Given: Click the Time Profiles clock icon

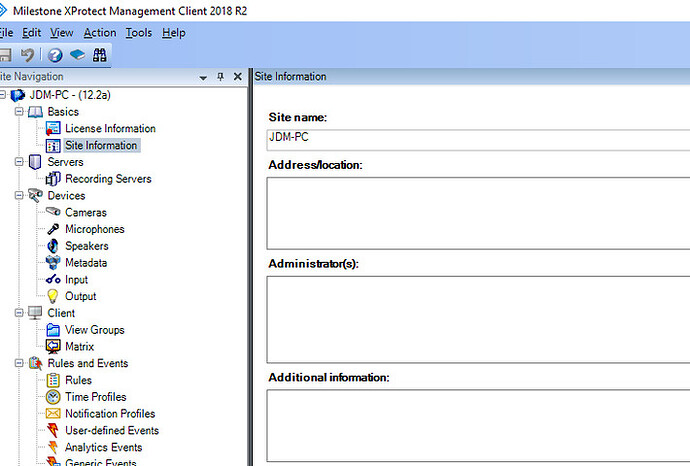Looking at the screenshot, I should coord(53,397).
